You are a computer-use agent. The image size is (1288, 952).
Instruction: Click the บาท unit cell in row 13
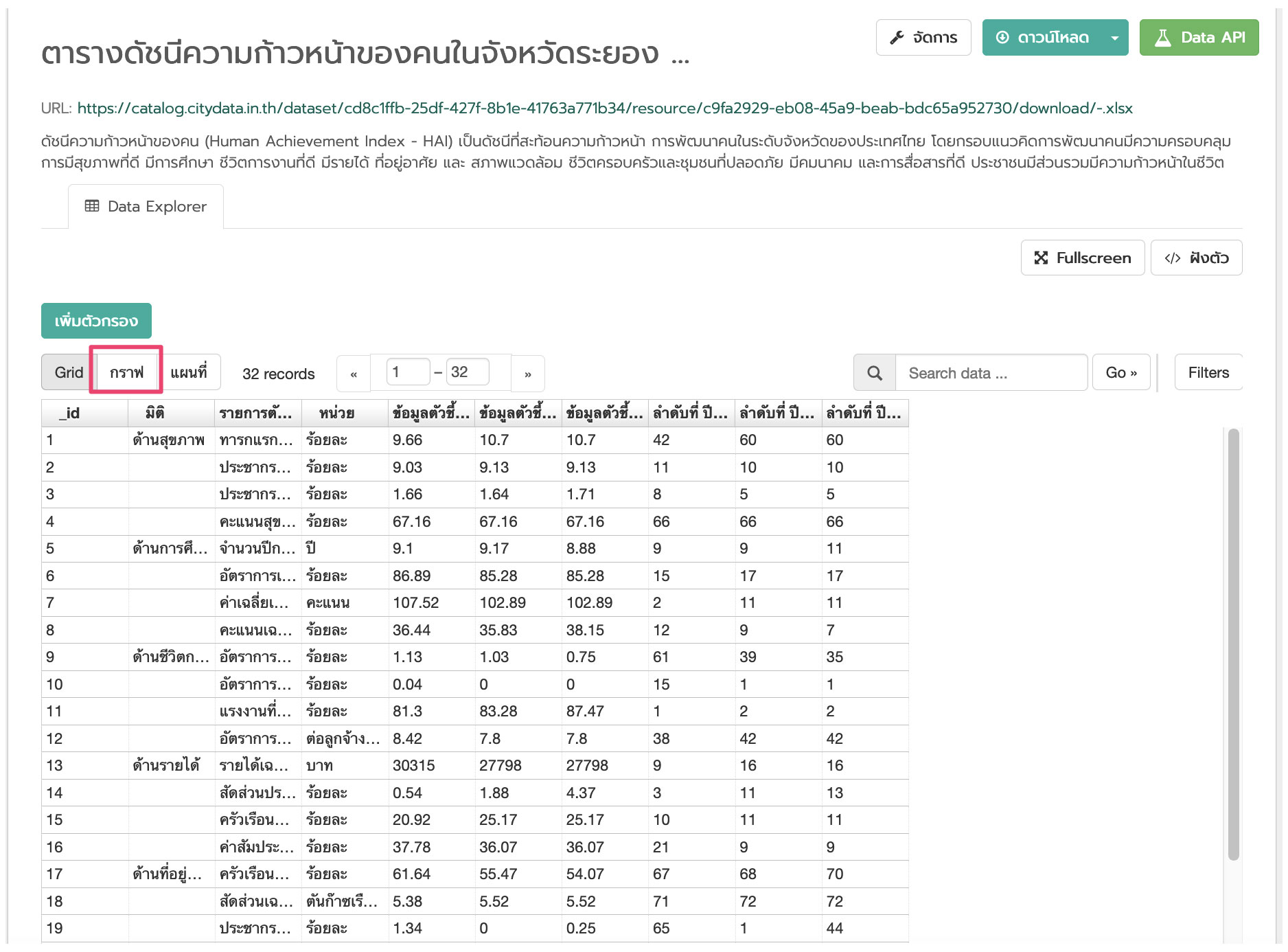345,766
